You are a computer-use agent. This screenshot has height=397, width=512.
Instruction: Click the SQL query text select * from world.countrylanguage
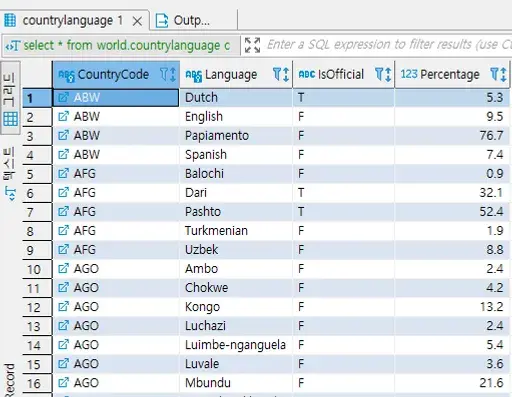click(x=127, y=45)
